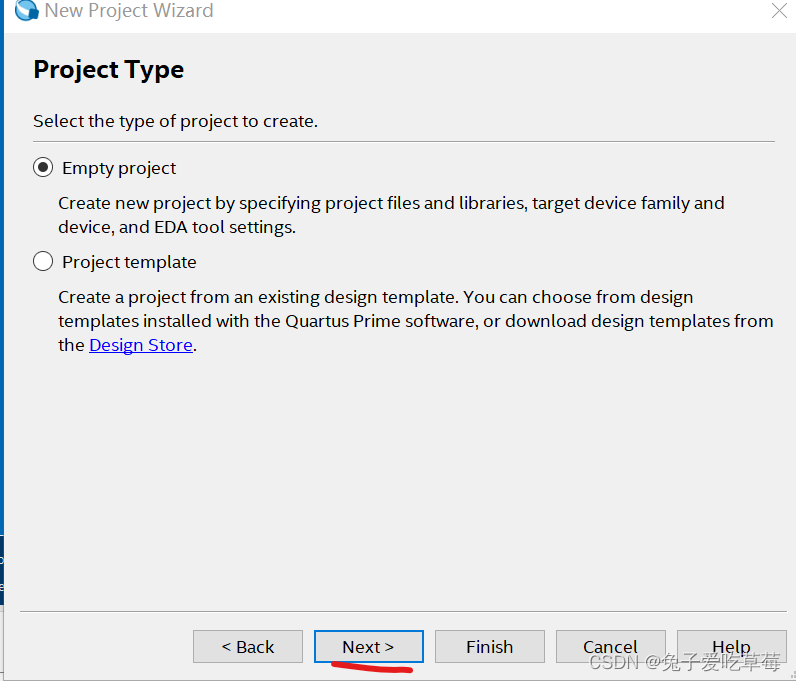
Task: Click the 'New Project Wizard' window title
Action: pyautogui.click(x=129, y=10)
